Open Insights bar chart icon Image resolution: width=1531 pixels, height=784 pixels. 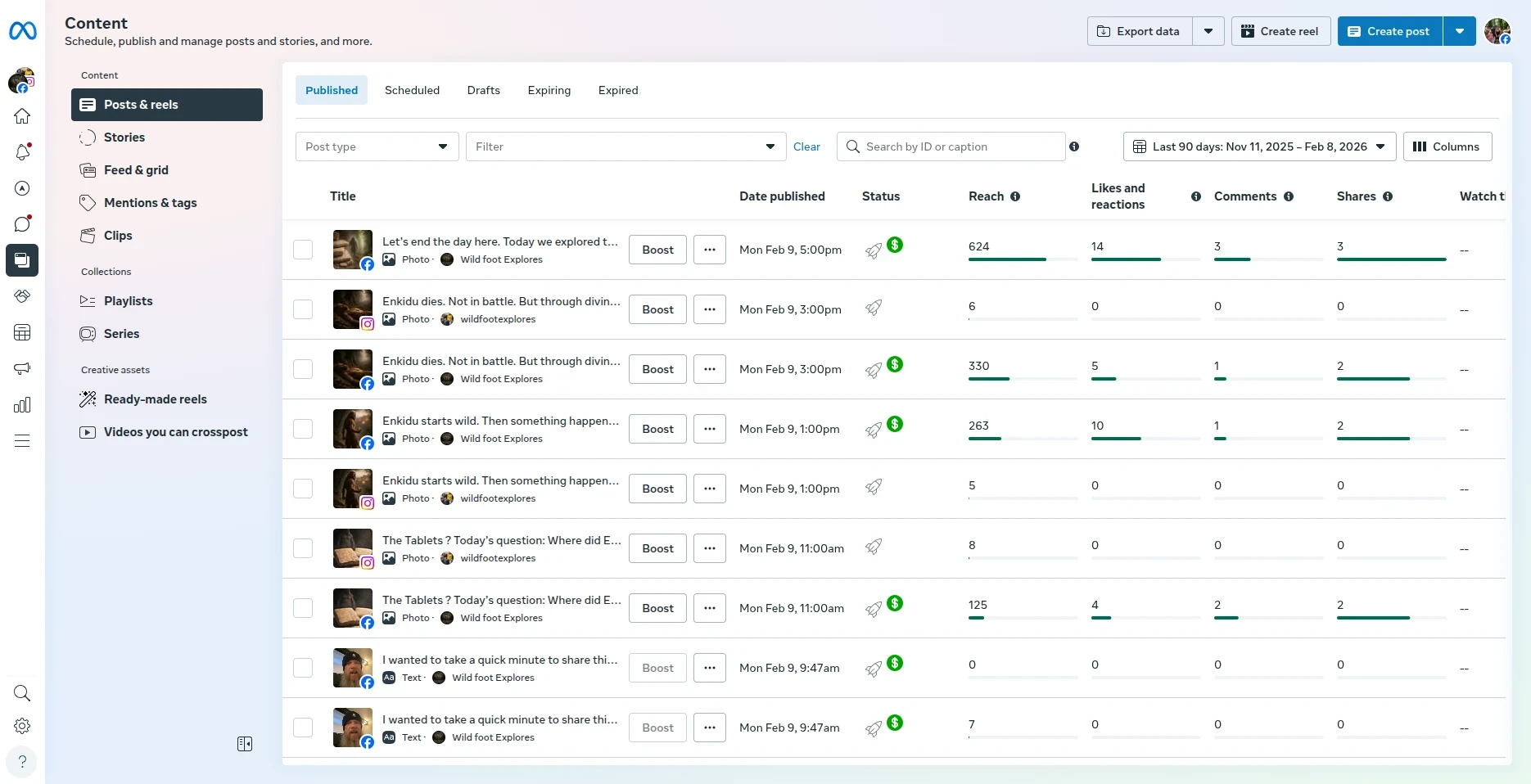[x=22, y=405]
